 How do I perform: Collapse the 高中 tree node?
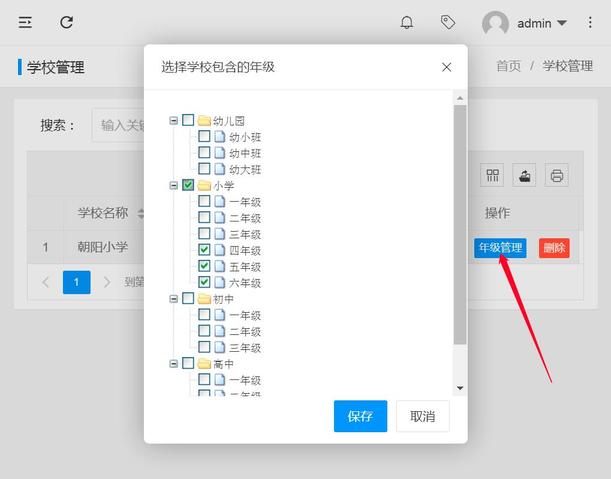tap(173, 363)
